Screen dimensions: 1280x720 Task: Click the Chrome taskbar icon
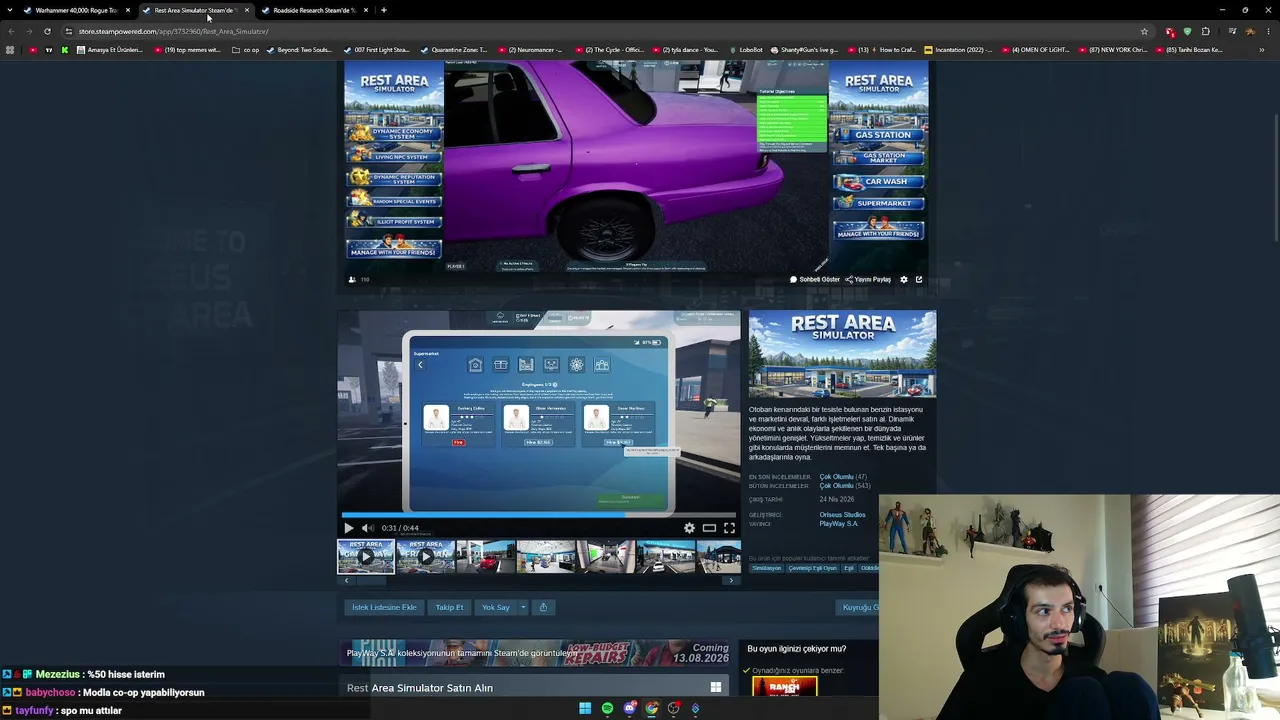(652, 708)
